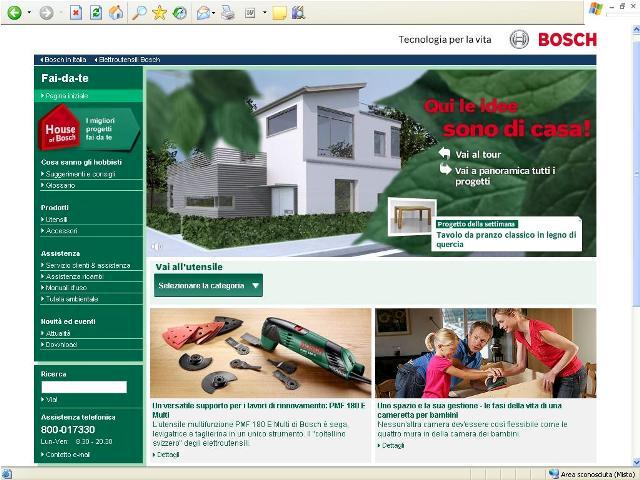Open Manuali d'uso menu item
The image size is (640, 480).
click(64, 287)
